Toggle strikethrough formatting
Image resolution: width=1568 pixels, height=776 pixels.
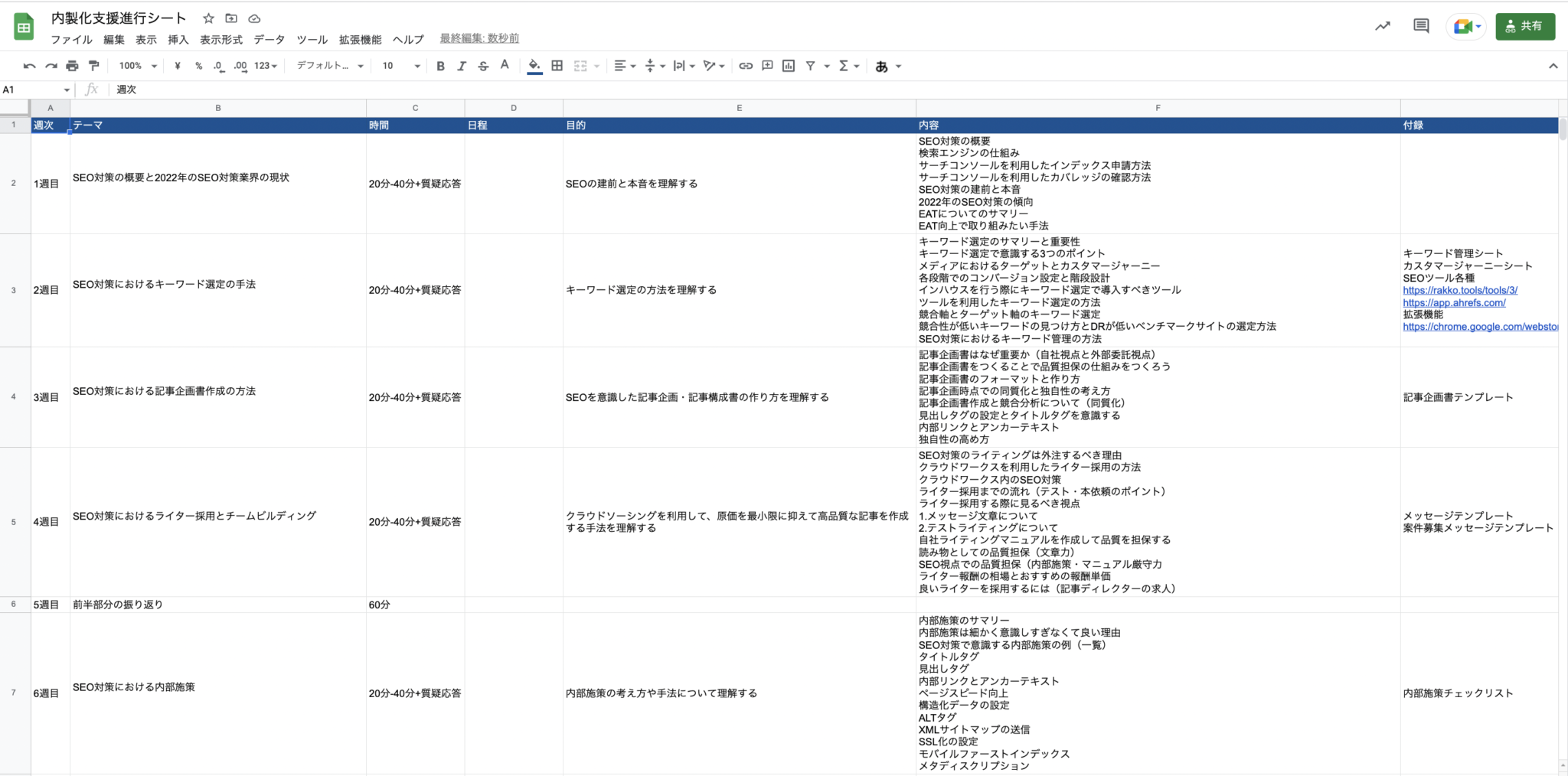483,66
